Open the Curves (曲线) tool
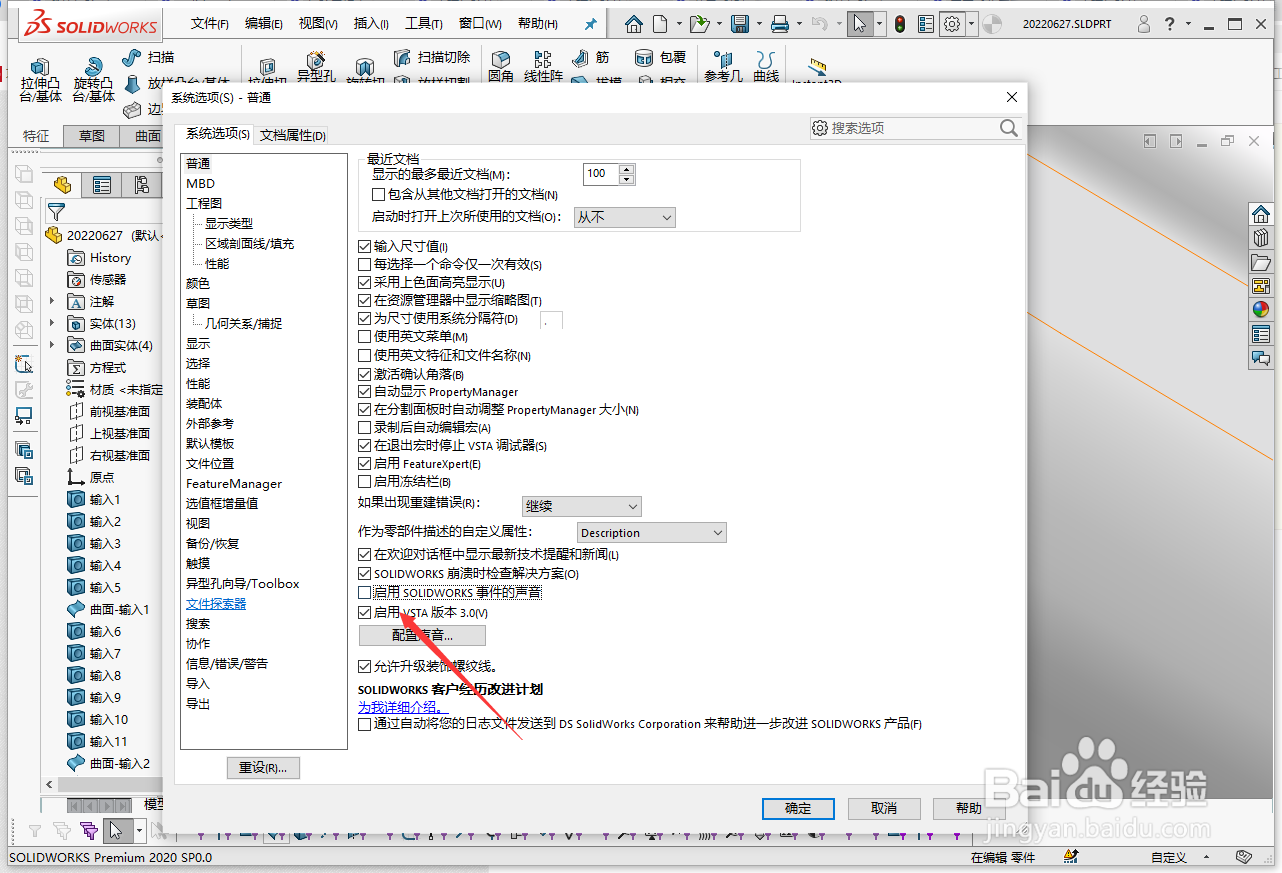This screenshot has height=873, width=1282. (766, 62)
